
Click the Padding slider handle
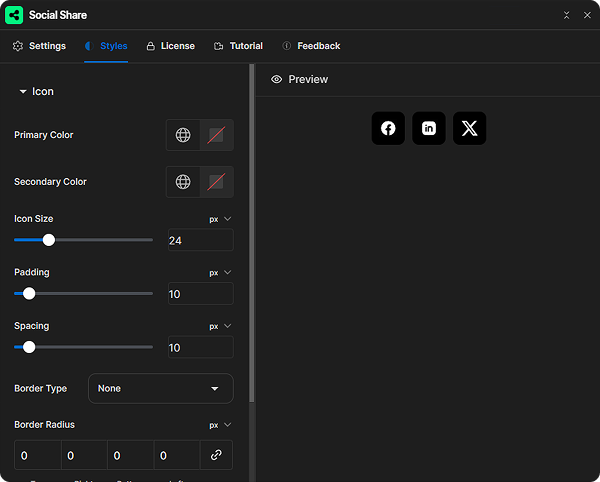point(29,293)
